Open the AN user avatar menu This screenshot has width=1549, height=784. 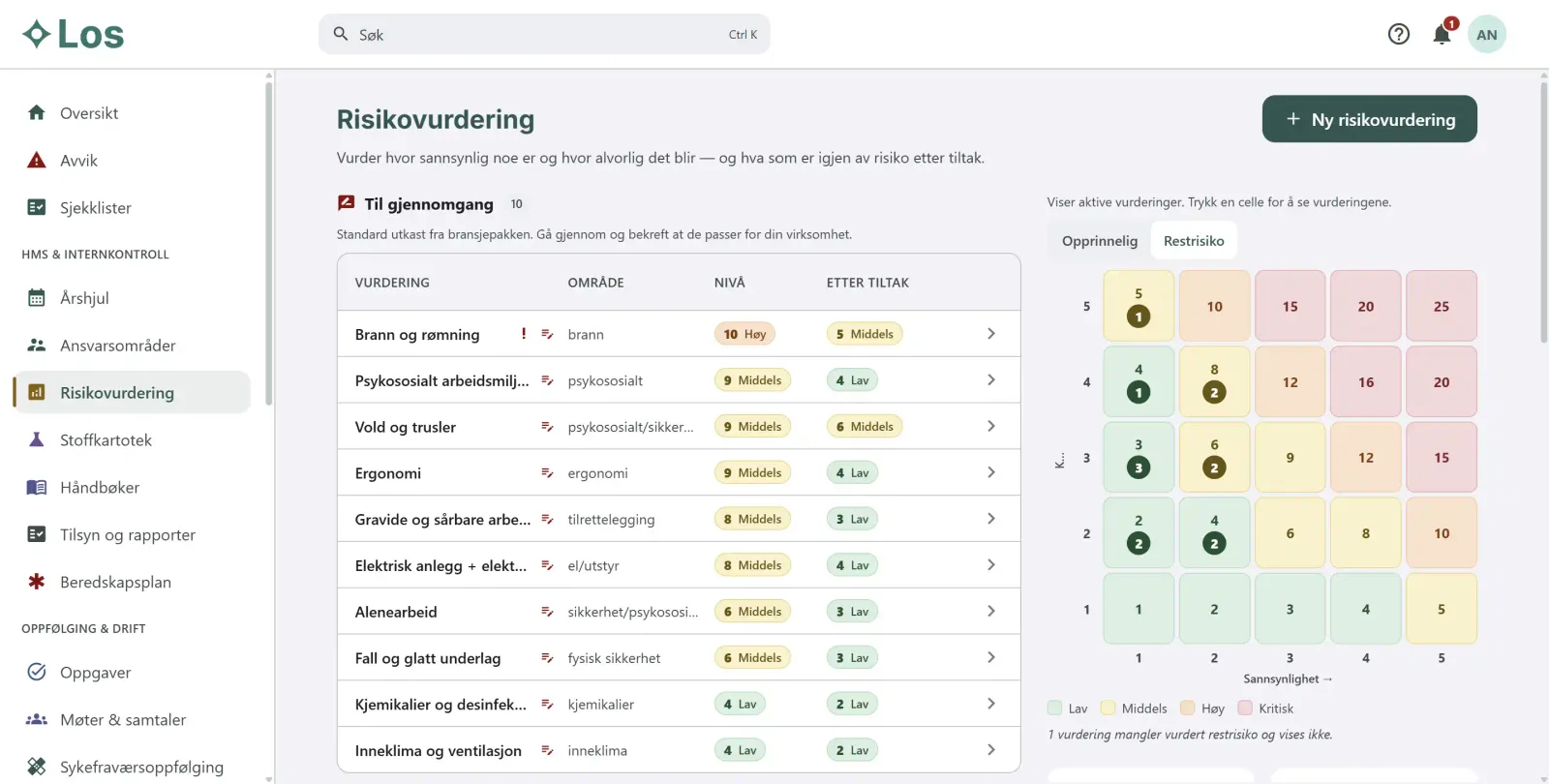[x=1487, y=35]
